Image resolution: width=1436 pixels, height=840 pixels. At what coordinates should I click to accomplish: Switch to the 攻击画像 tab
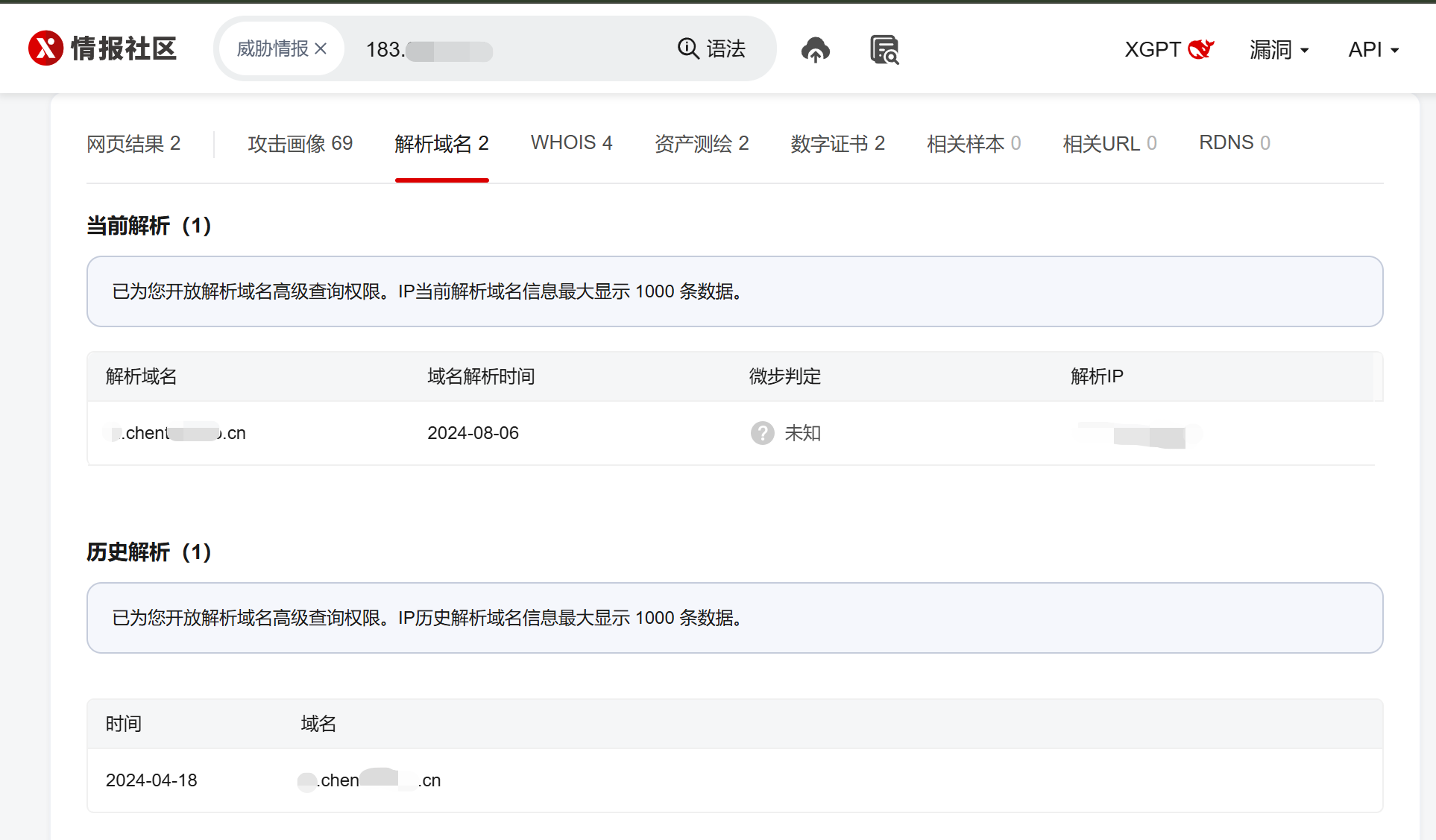pos(300,143)
